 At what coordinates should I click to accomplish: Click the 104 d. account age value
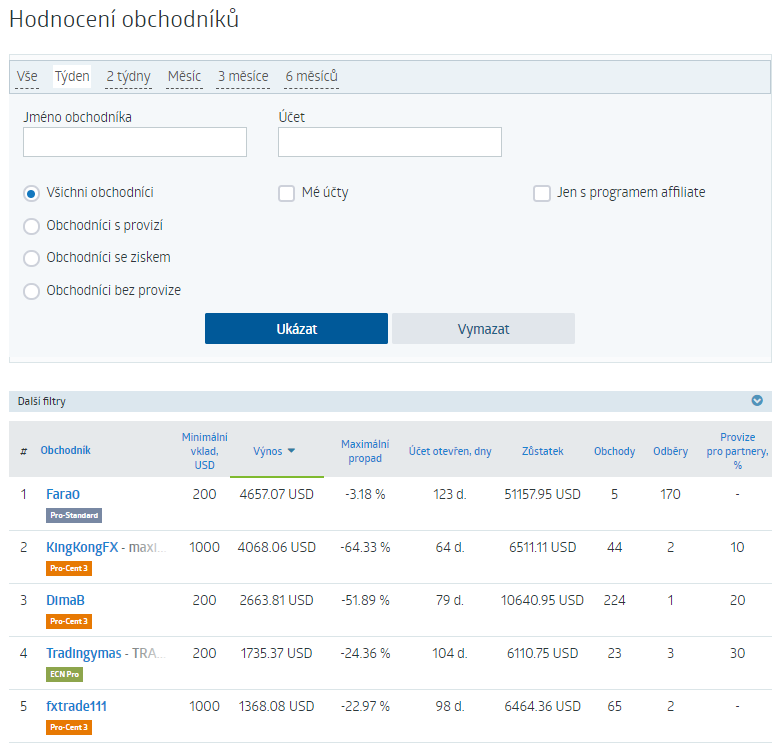tap(450, 653)
